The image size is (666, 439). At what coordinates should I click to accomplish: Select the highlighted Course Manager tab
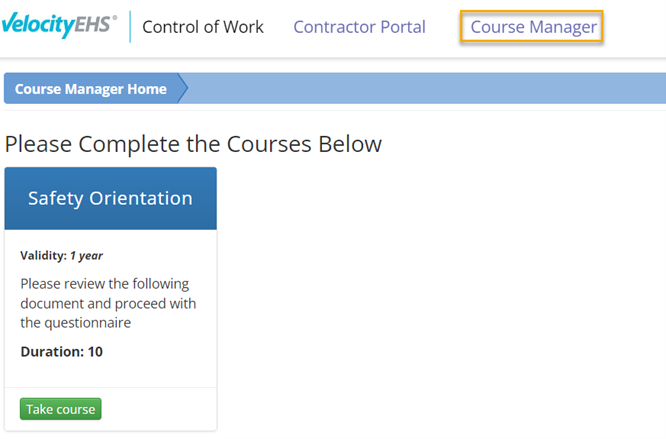coord(534,27)
